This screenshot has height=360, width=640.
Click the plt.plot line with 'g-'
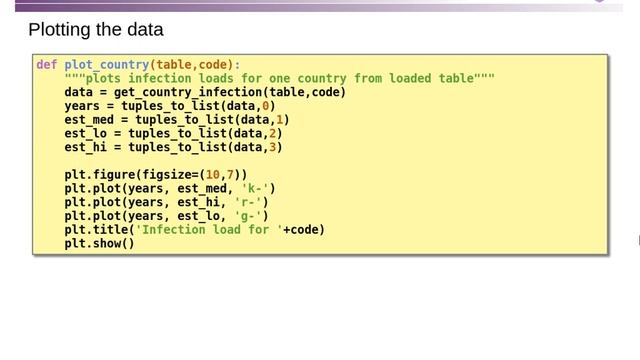pos(167,216)
